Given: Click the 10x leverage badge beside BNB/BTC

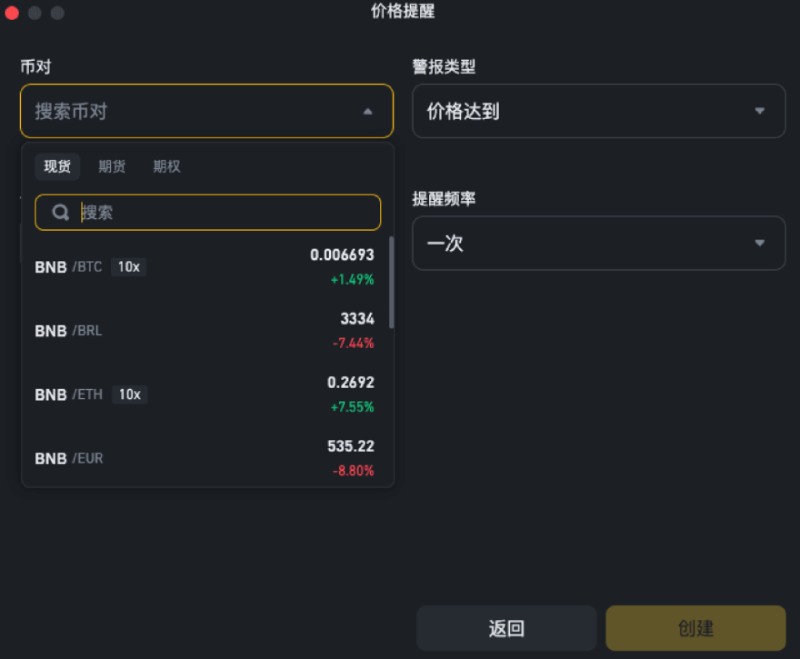Looking at the screenshot, I should coord(130,267).
